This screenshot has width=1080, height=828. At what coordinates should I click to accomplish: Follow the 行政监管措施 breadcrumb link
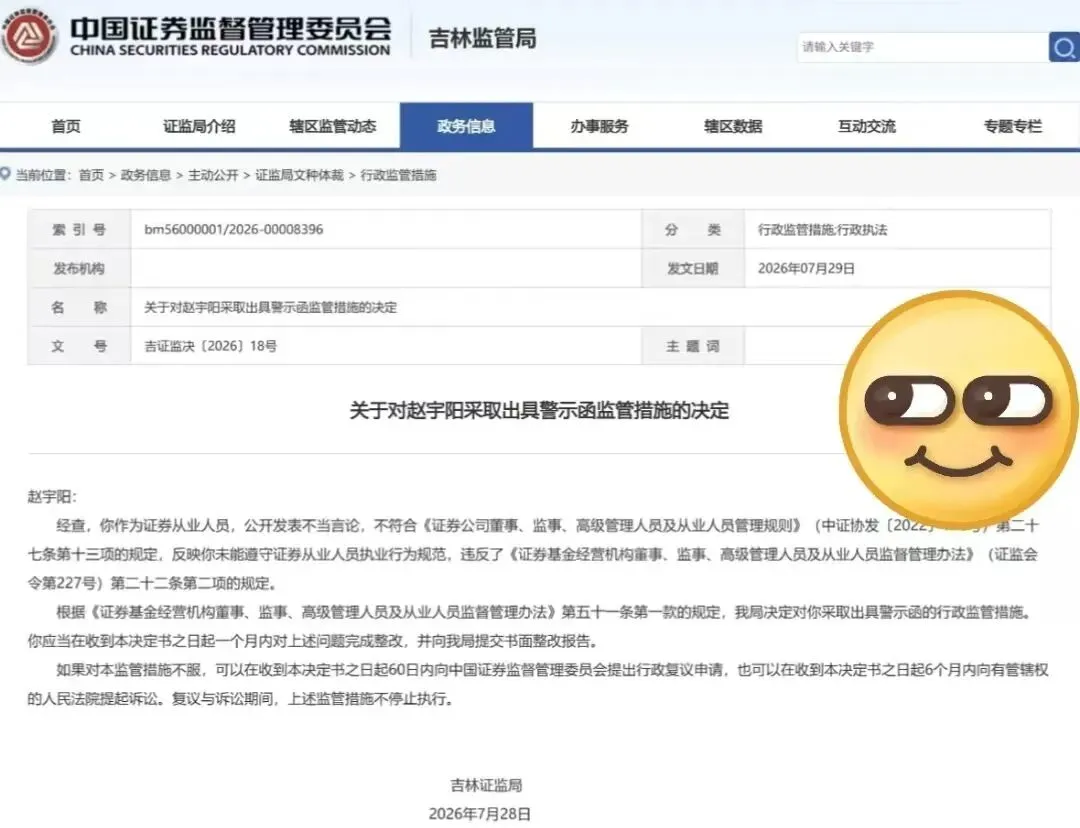pyautogui.click(x=398, y=175)
